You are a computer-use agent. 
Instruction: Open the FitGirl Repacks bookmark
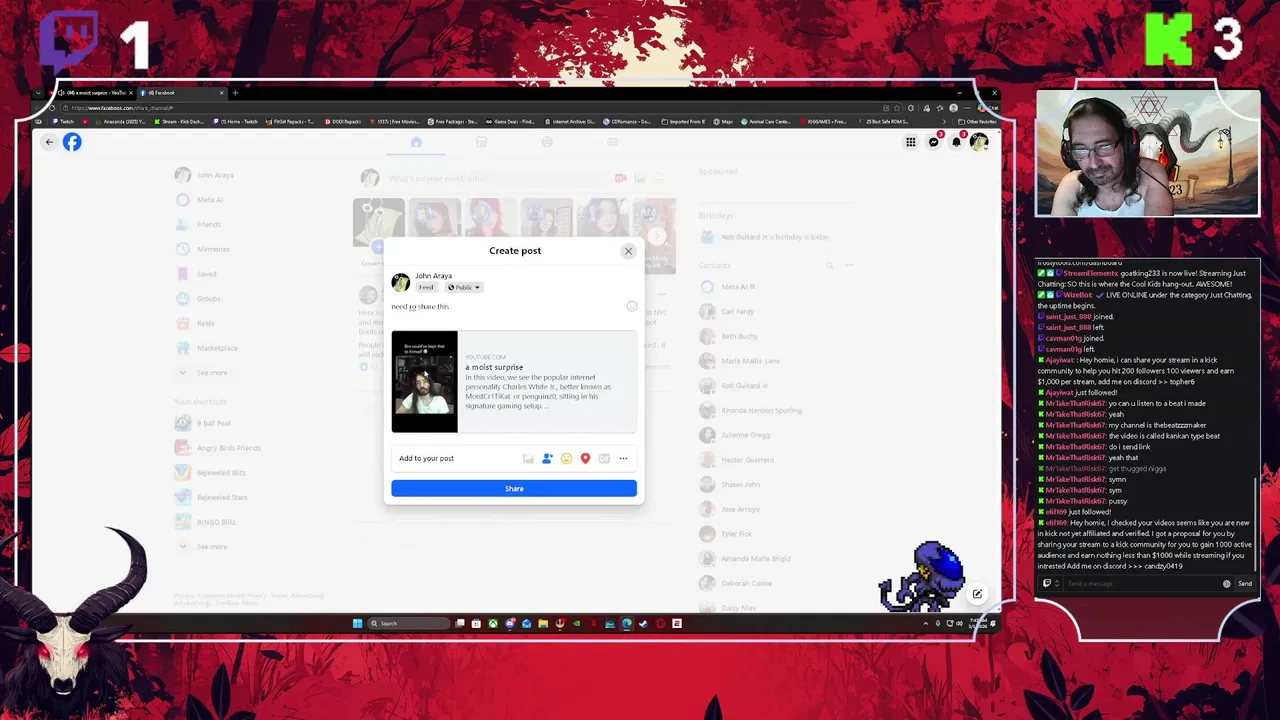tap(289, 121)
